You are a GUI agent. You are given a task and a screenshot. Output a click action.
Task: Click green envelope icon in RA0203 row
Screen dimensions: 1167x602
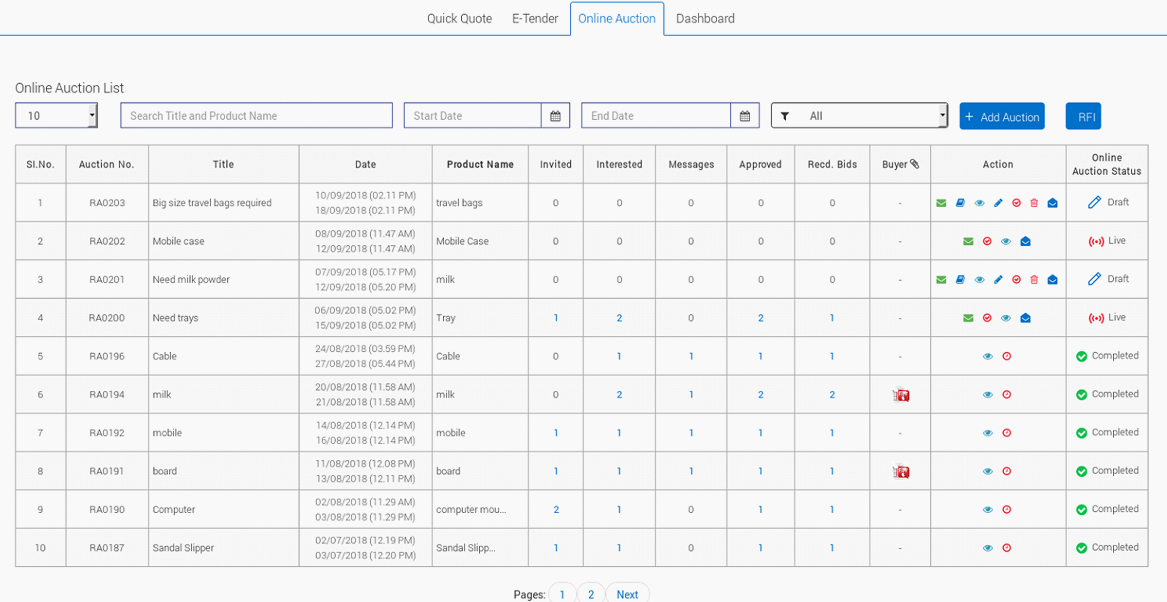pos(941,203)
